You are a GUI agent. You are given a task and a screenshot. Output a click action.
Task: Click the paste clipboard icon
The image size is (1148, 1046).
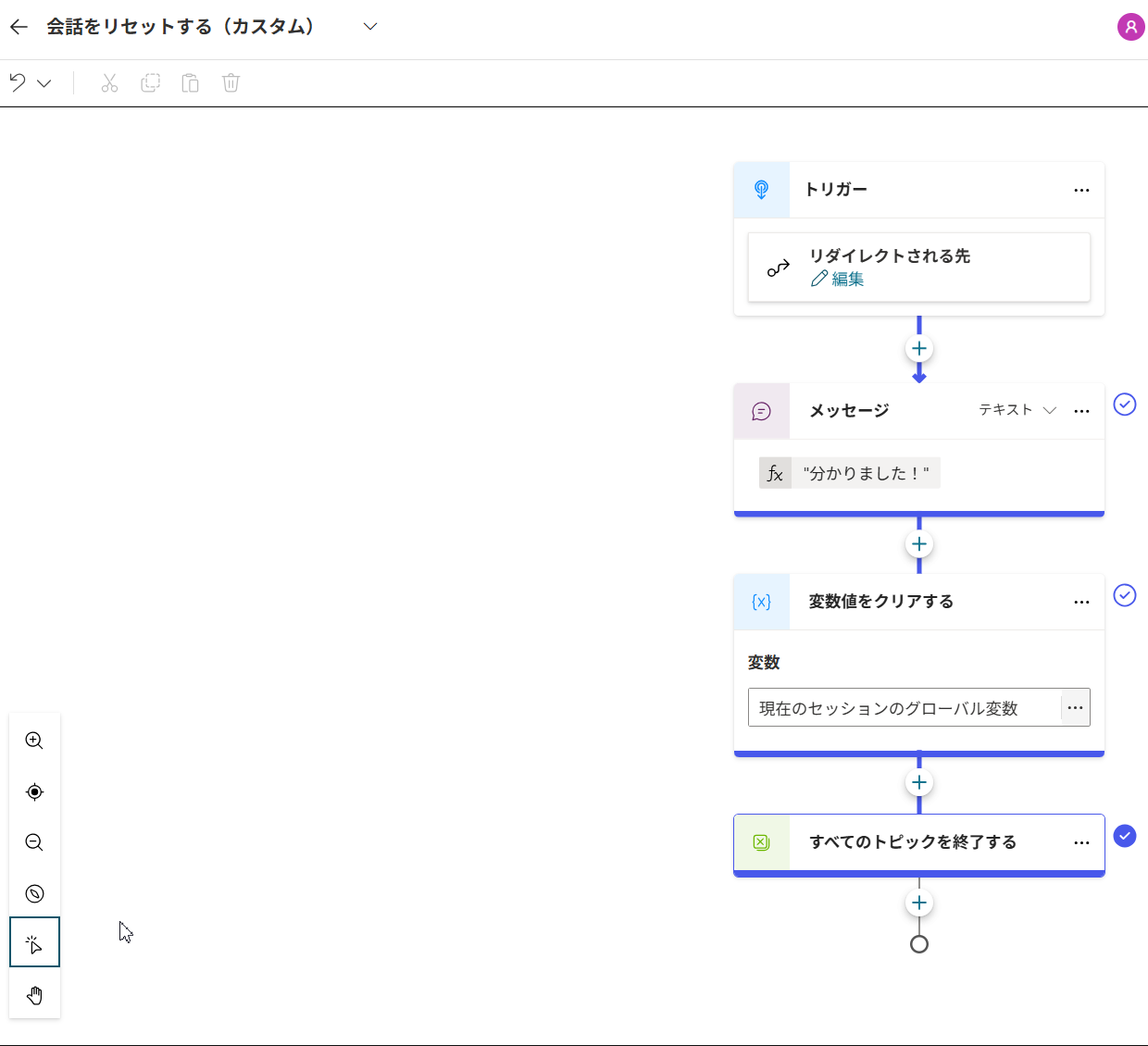[190, 83]
